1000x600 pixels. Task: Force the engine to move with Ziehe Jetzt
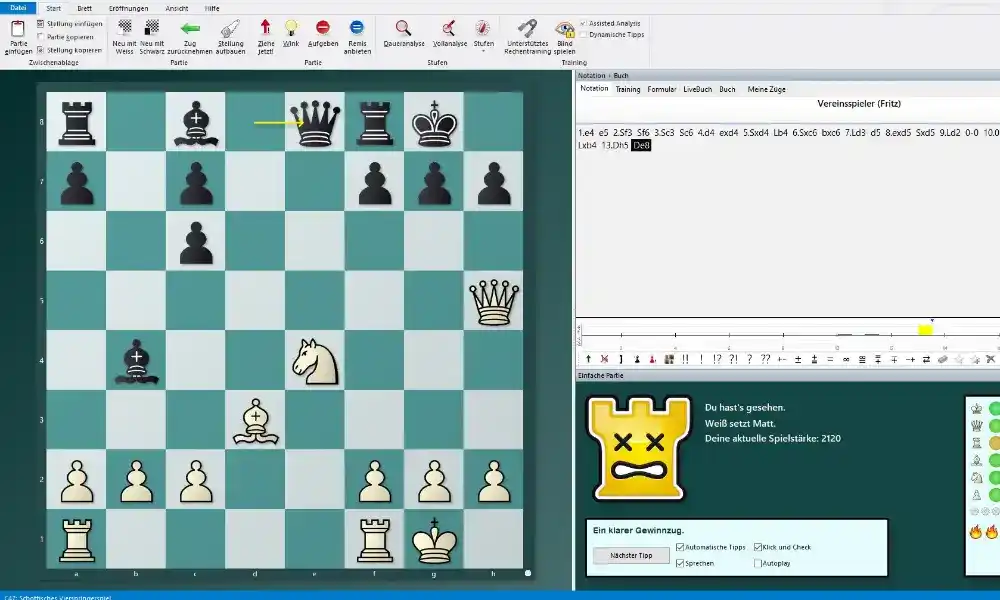(264, 36)
